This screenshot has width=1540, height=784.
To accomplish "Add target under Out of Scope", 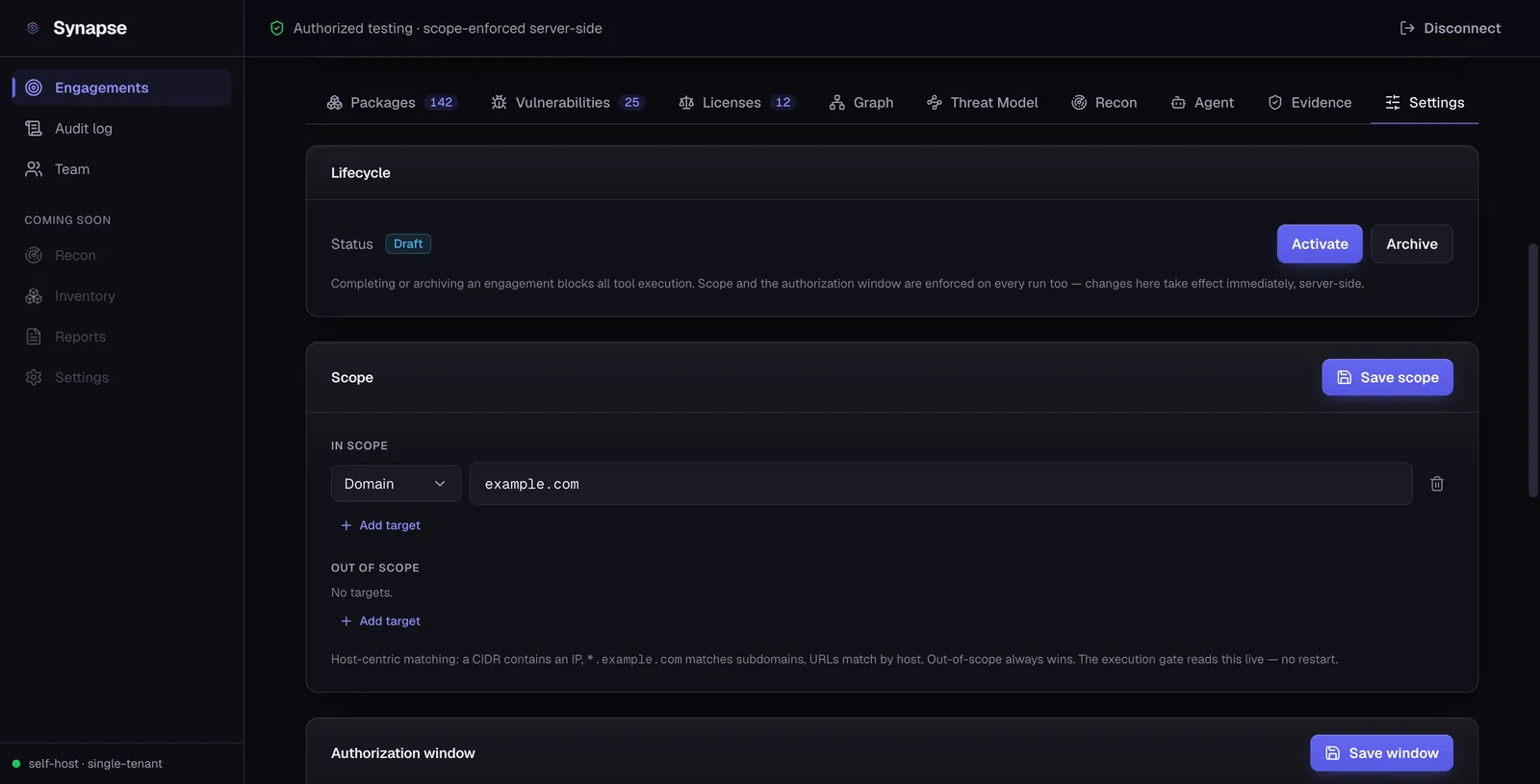I will [x=380, y=621].
